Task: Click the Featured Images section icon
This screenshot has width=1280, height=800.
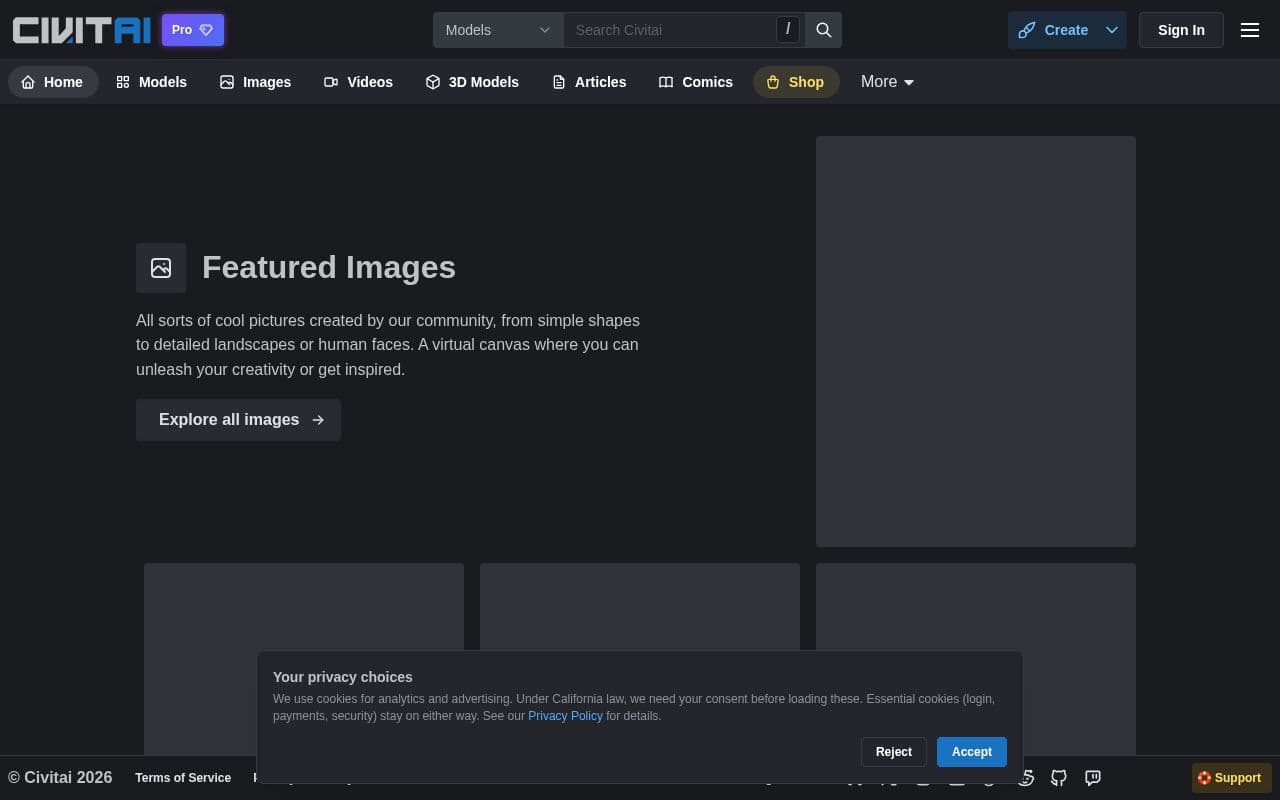Action: pyautogui.click(x=161, y=268)
